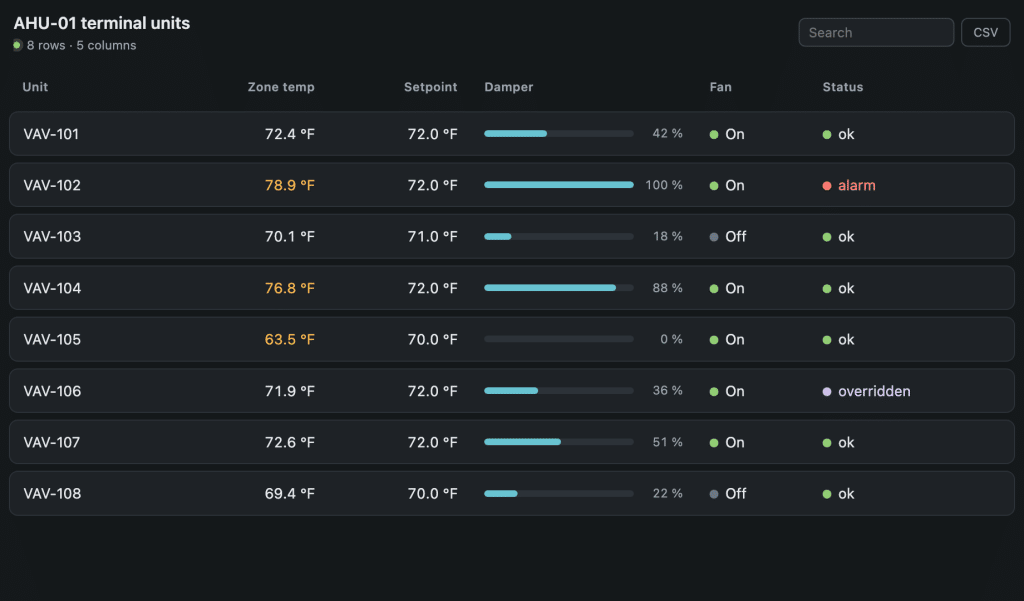This screenshot has height=601, width=1024.
Task: Click the grey fan dot in VAV-108 row
Action: [x=714, y=495]
